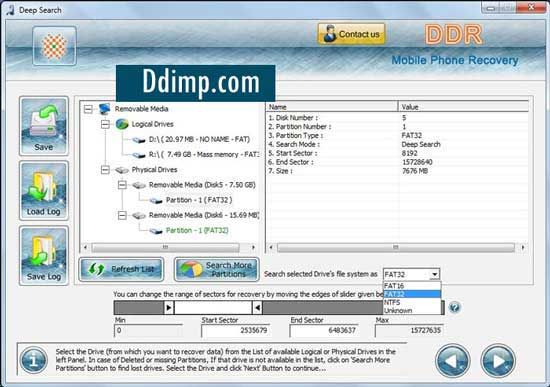The width and height of the screenshot is (550, 387).
Task: Click the Value column header
Action: (x=464, y=107)
